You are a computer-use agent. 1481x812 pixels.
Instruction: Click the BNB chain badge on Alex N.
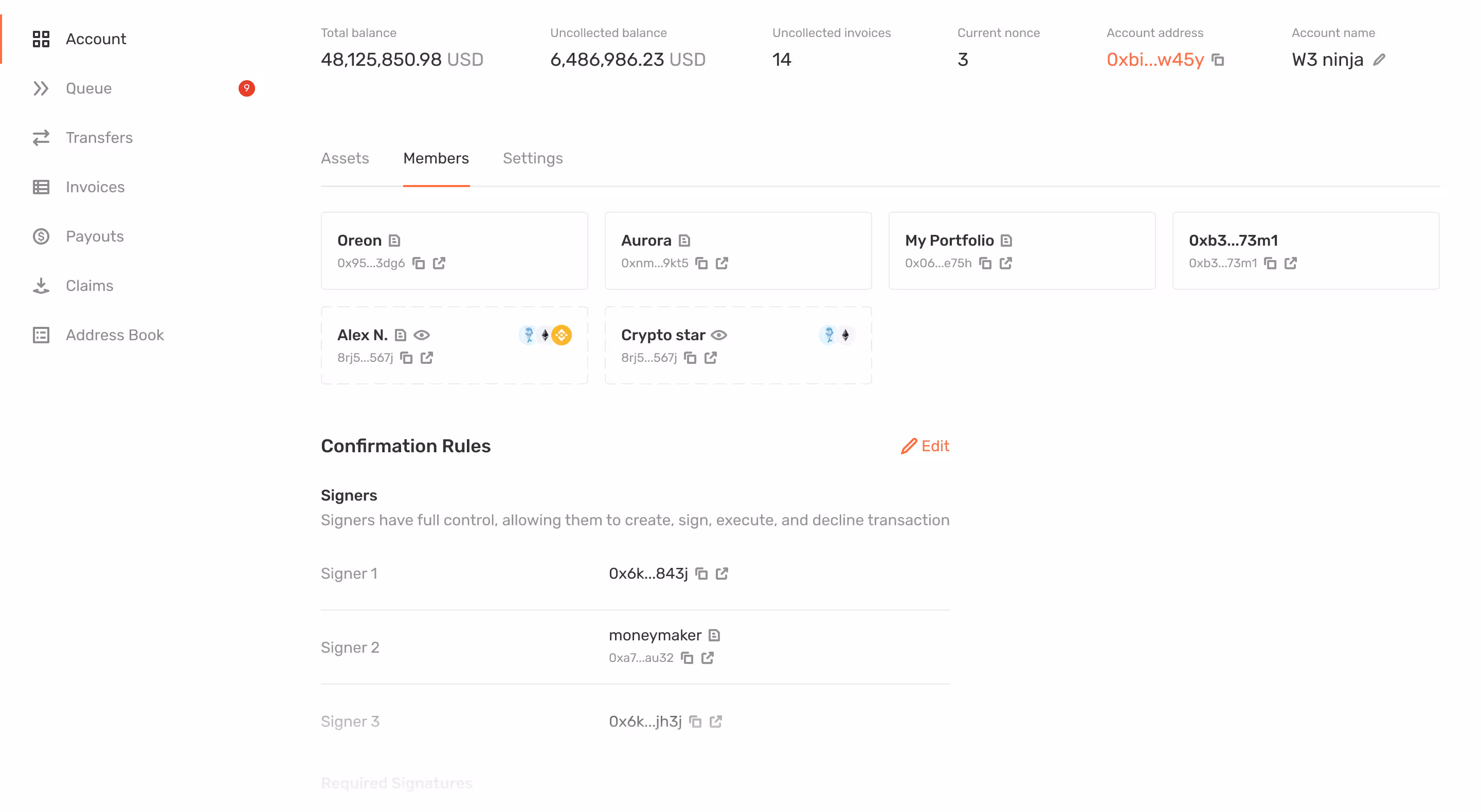(x=562, y=335)
